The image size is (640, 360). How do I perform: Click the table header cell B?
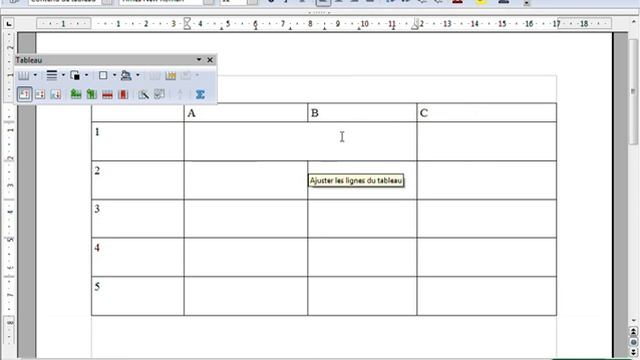tap(362, 113)
